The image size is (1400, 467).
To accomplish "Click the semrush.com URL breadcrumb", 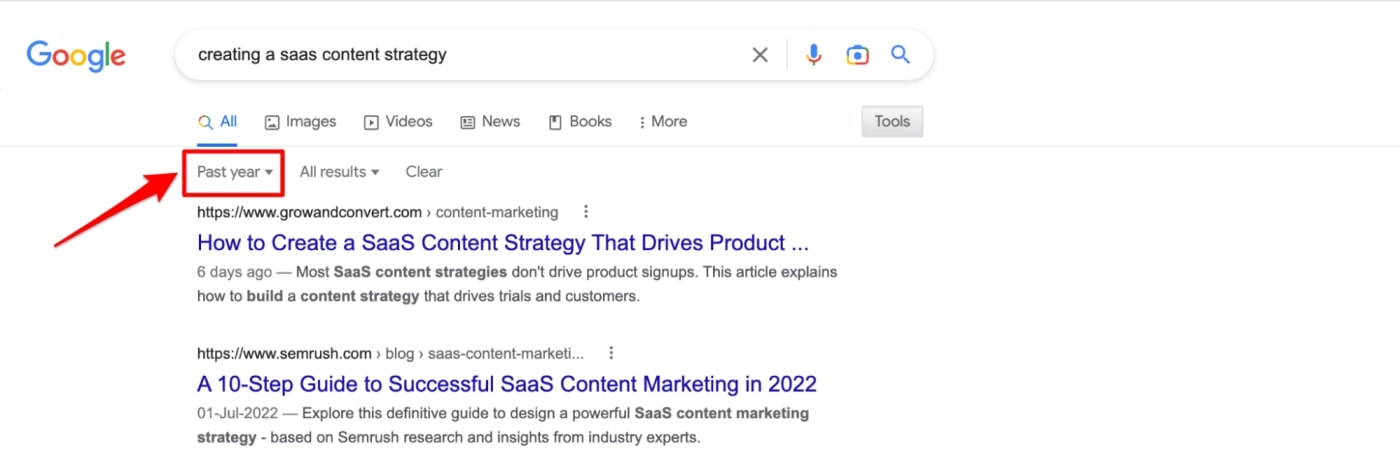I will tap(390, 353).
